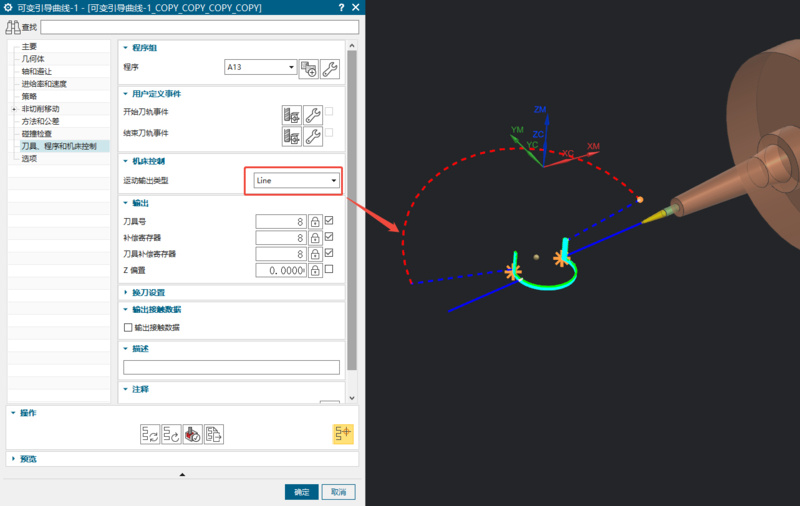Toggle the 输出接触数据 checkbox
This screenshot has width=800, height=506.
click(x=127, y=327)
